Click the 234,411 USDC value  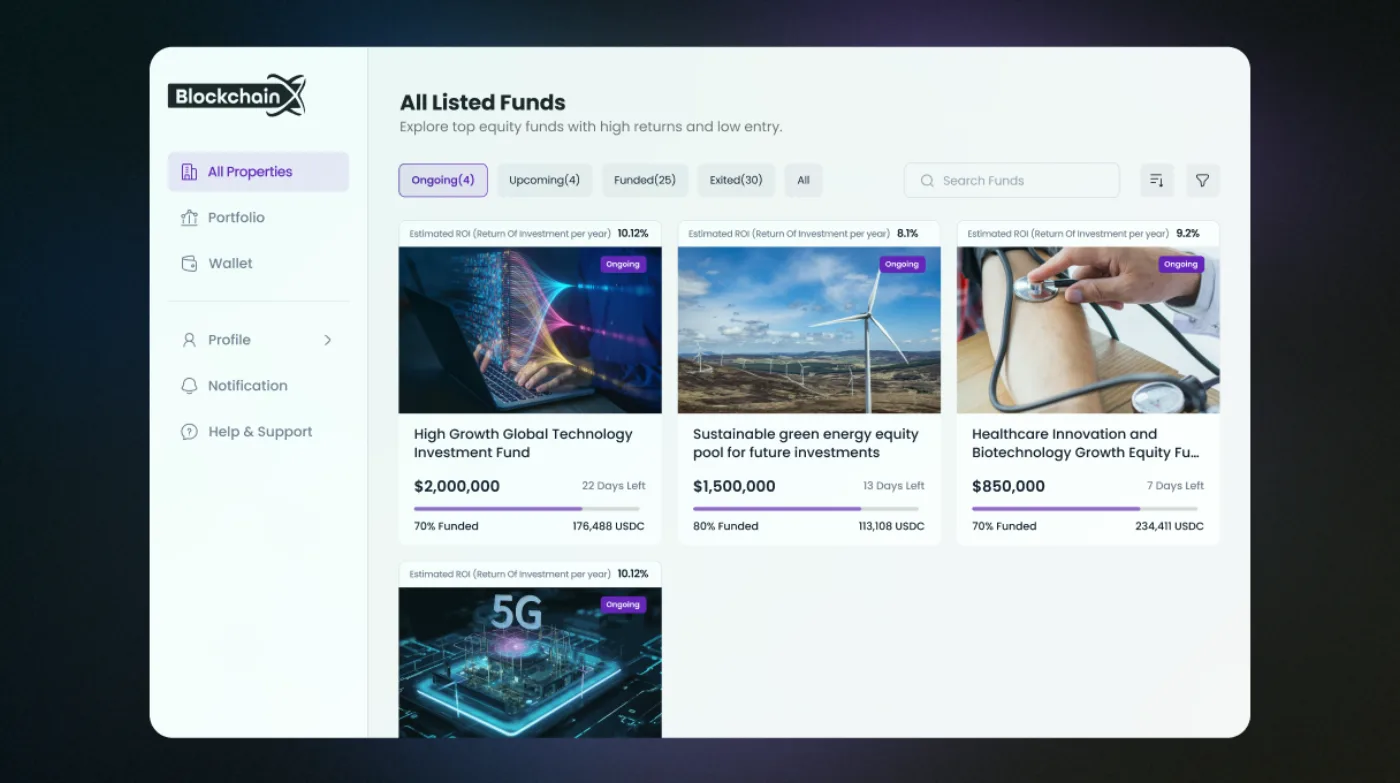tap(1169, 526)
